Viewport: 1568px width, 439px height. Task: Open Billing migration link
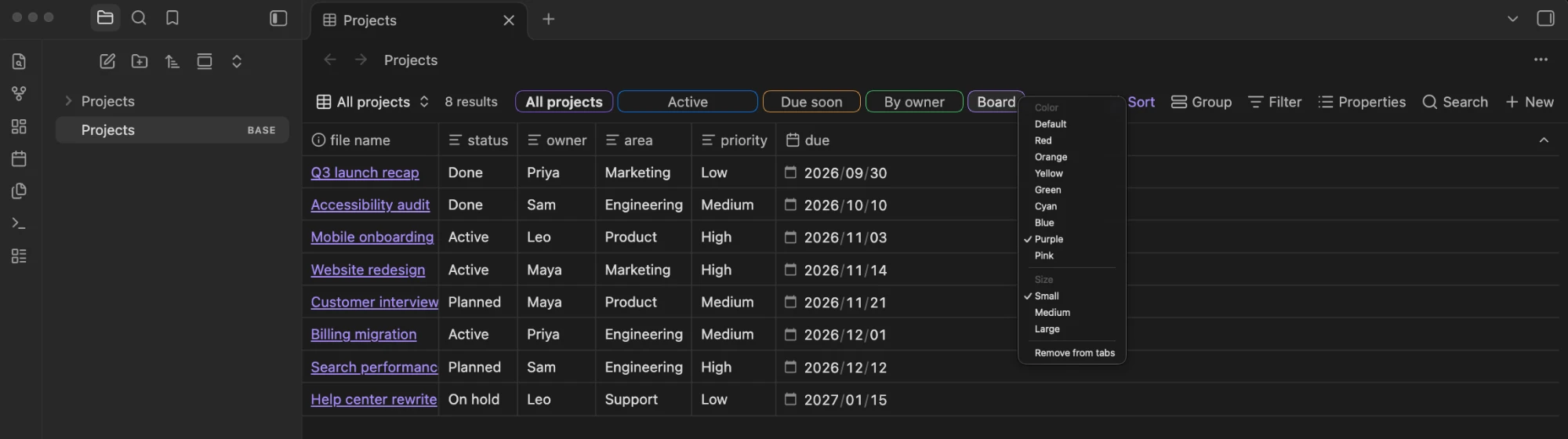pos(363,334)
